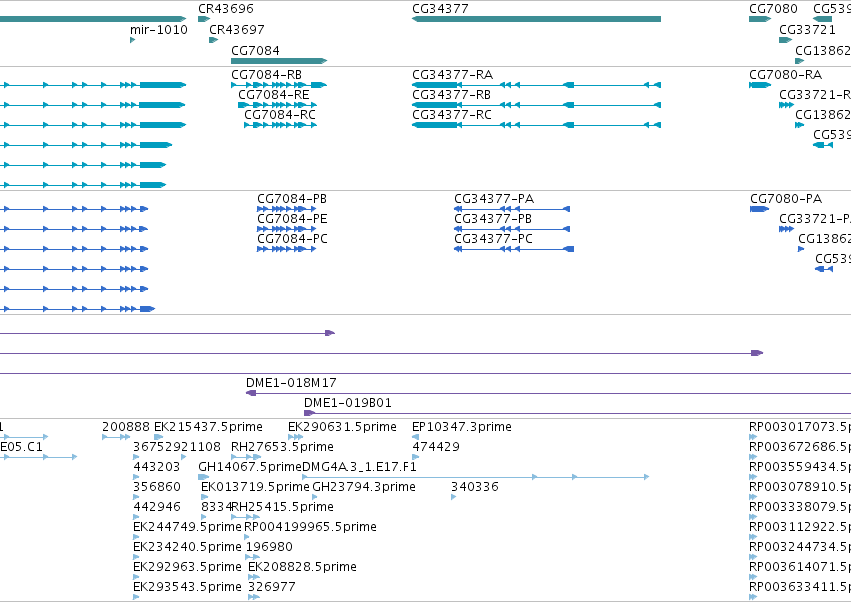Screen dimensions: 851x602
Task: Click EST EK293543.5prime
Action: point(187,587)
